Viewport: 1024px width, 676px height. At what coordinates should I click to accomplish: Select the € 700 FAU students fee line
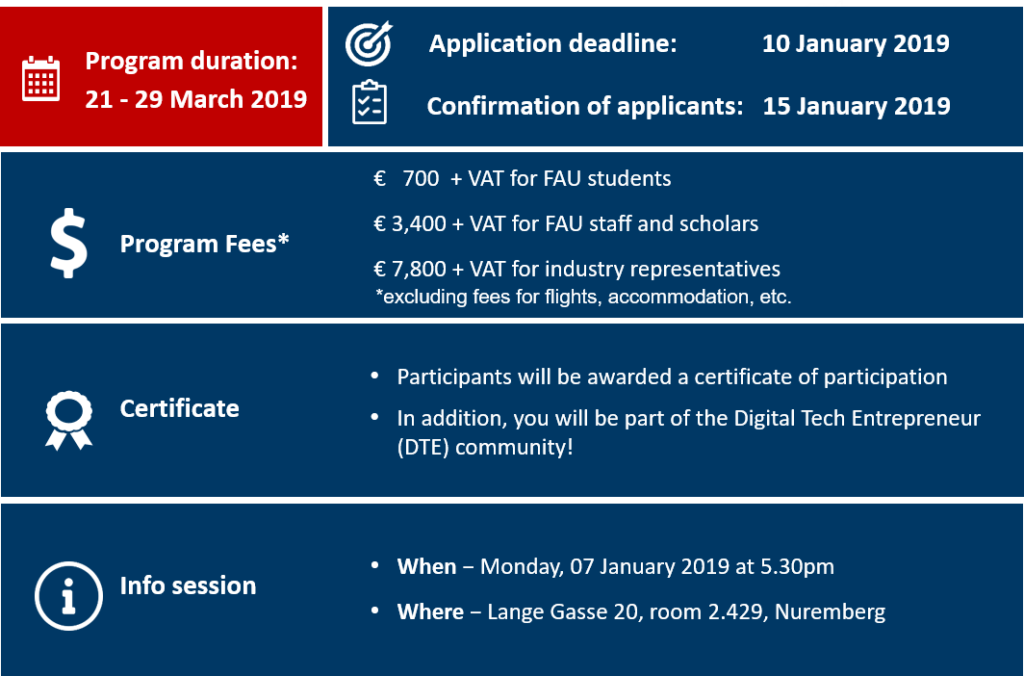click(522, 179)
